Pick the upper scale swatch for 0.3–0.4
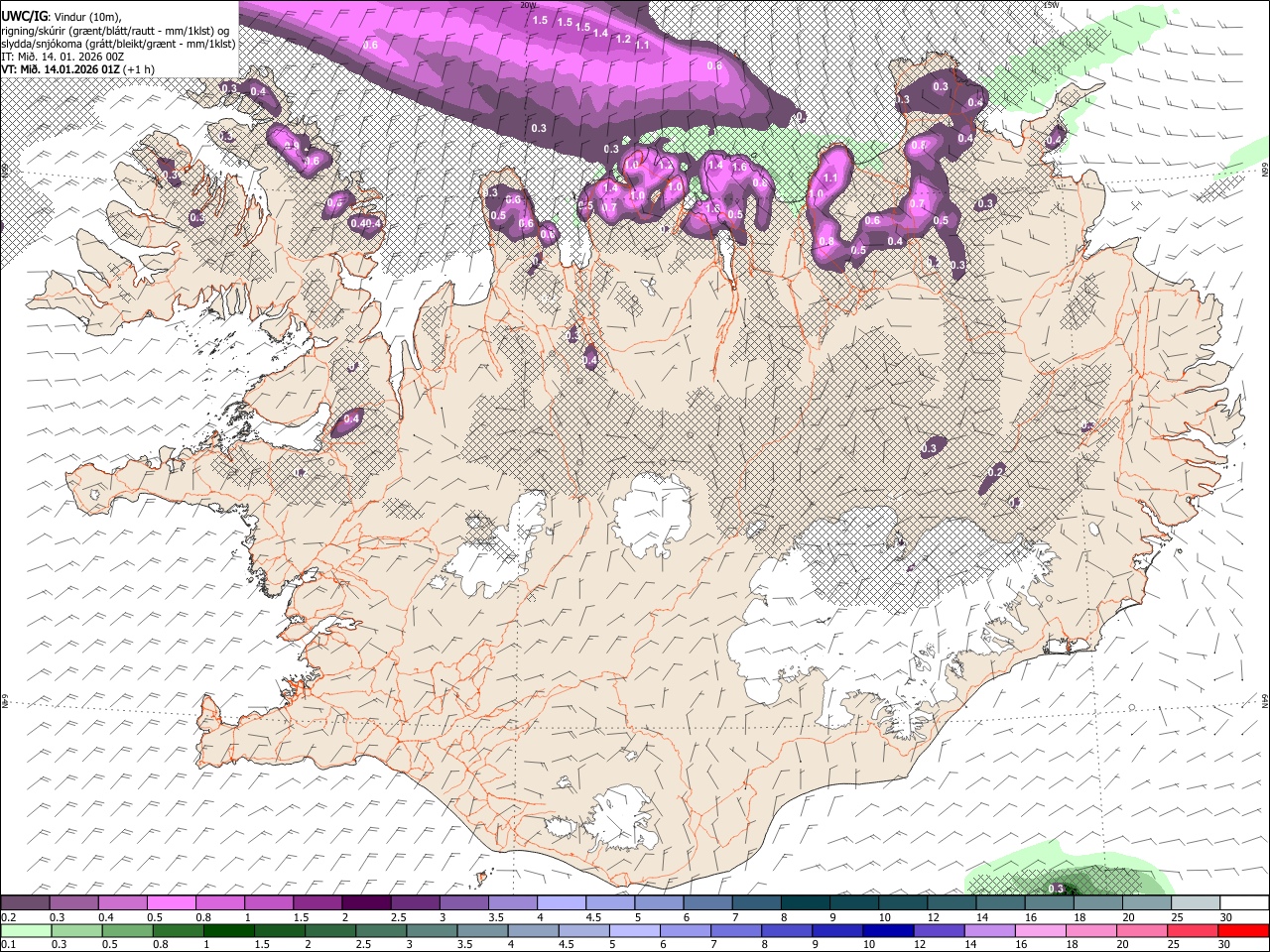This screenshot has height=952, width=1270. (73, 902)
